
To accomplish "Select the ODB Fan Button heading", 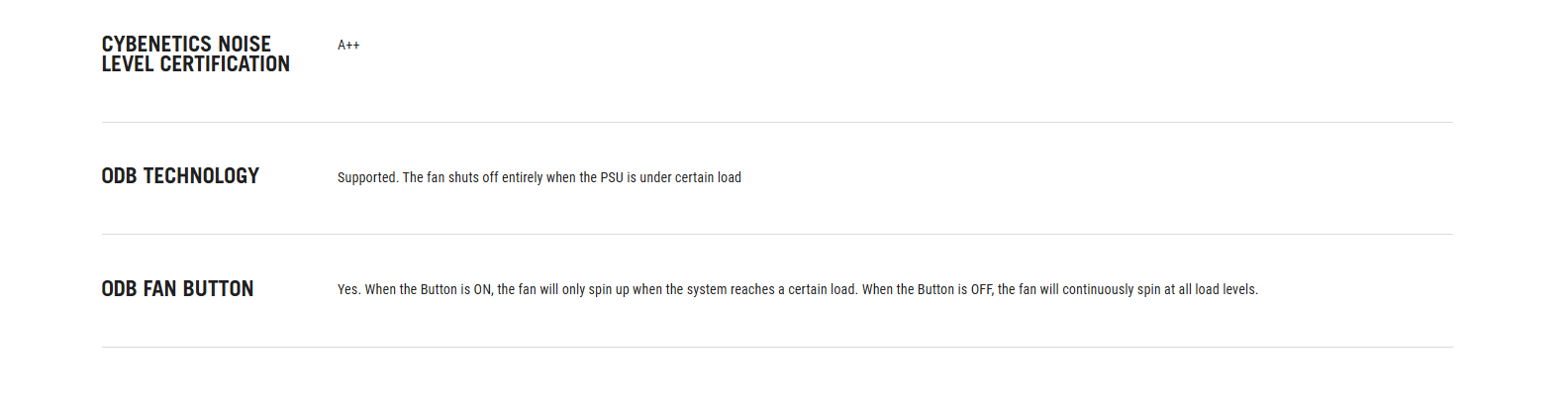I will 177,289.
